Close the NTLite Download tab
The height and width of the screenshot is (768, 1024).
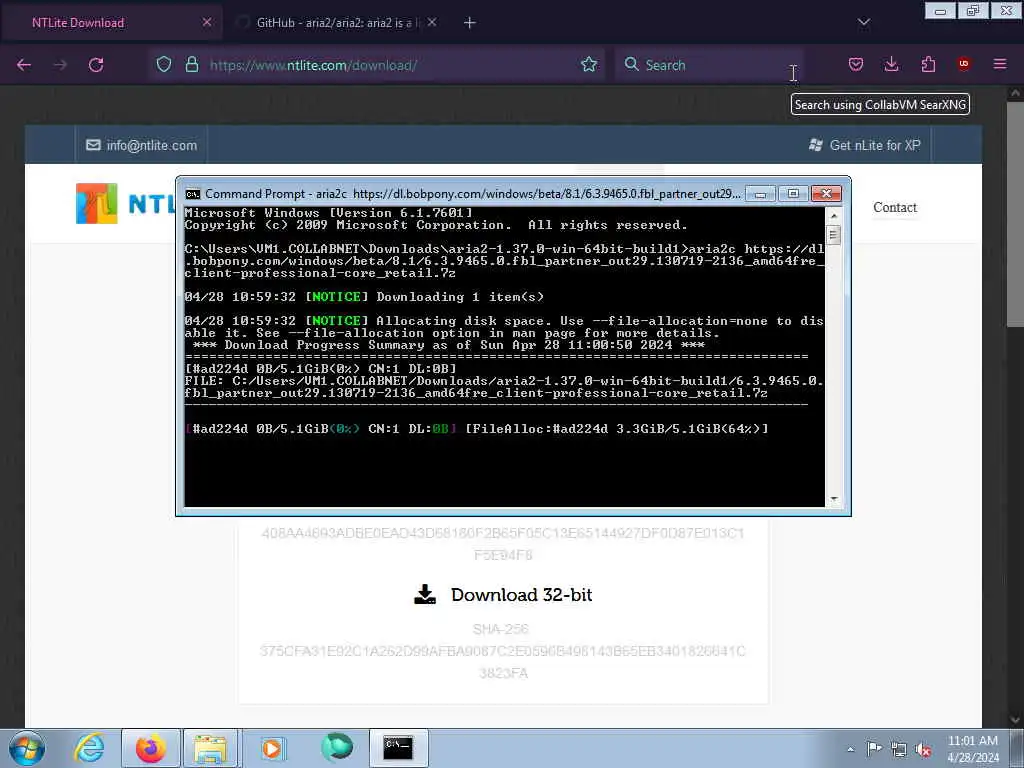click(x=207, y=22)
